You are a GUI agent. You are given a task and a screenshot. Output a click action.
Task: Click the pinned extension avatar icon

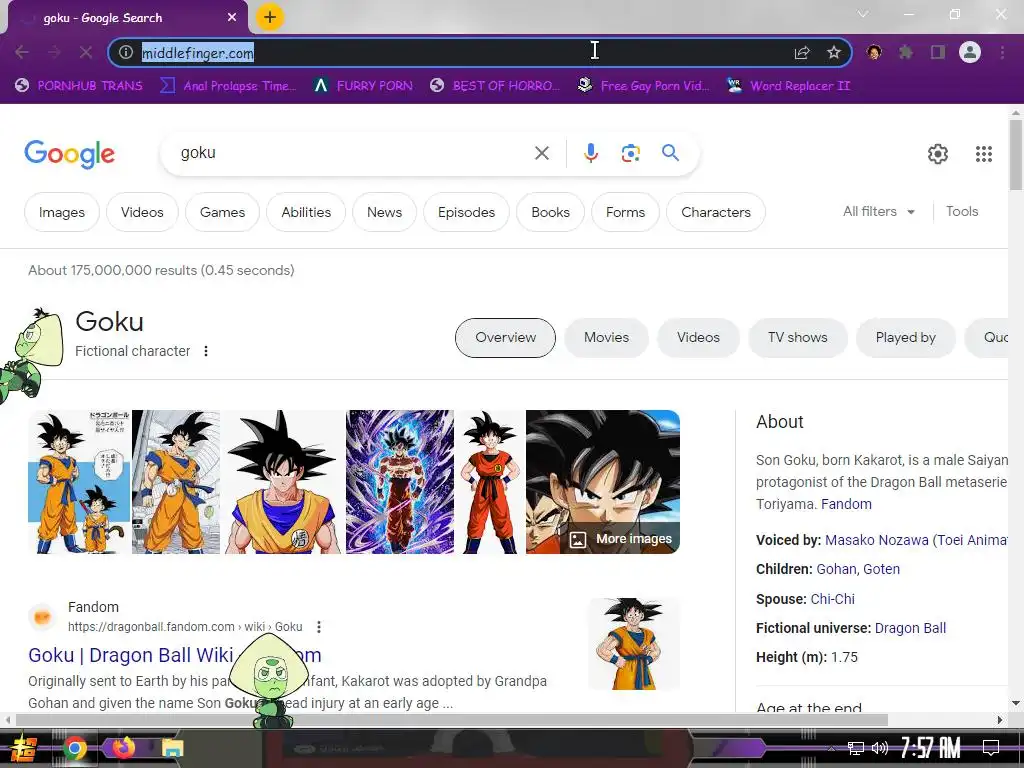point(874,52)
